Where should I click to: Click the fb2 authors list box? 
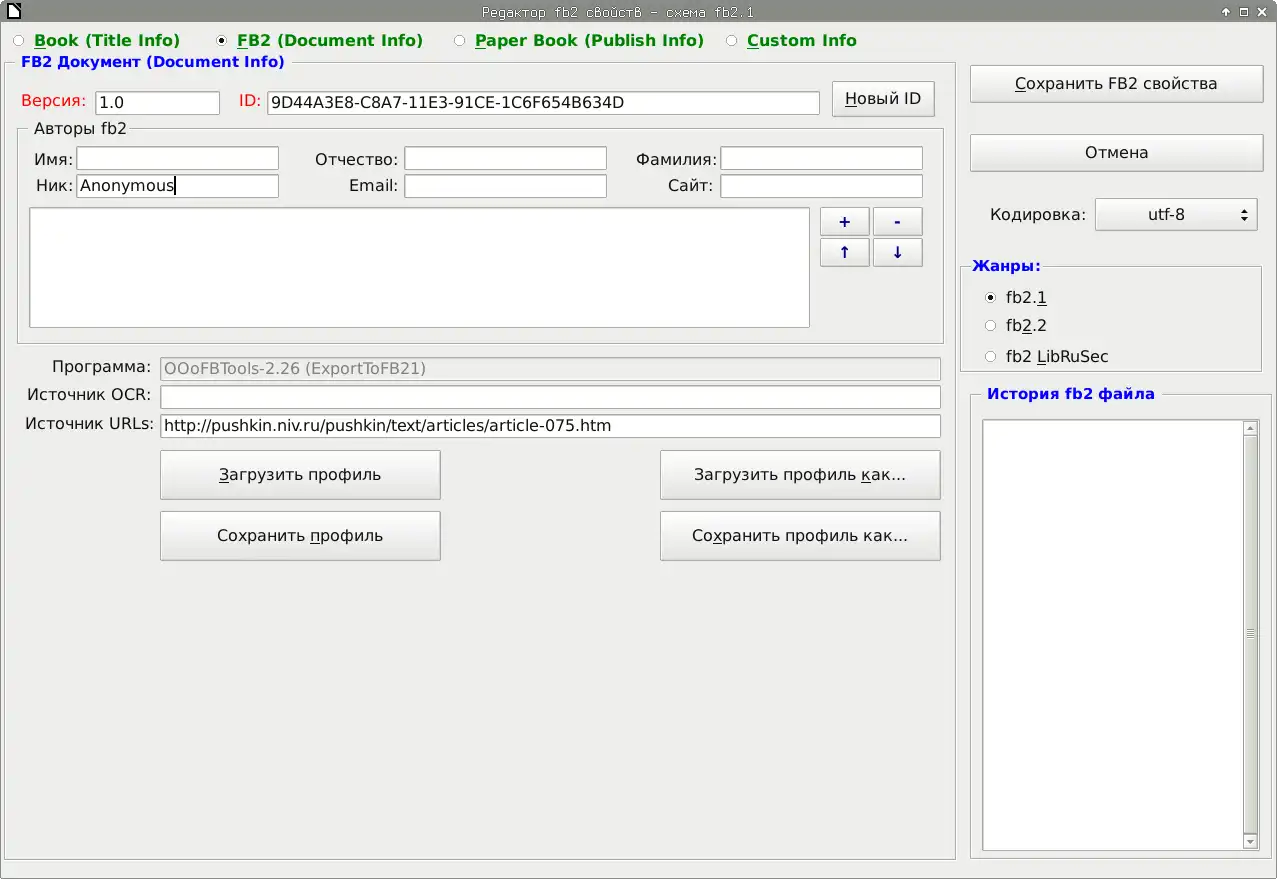[419, 267]
